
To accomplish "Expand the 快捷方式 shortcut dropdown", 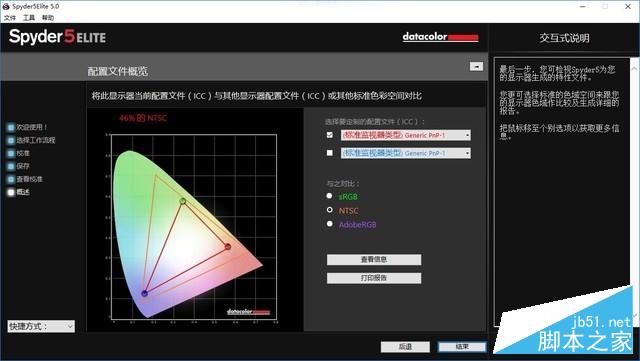I will pos(41,326).
